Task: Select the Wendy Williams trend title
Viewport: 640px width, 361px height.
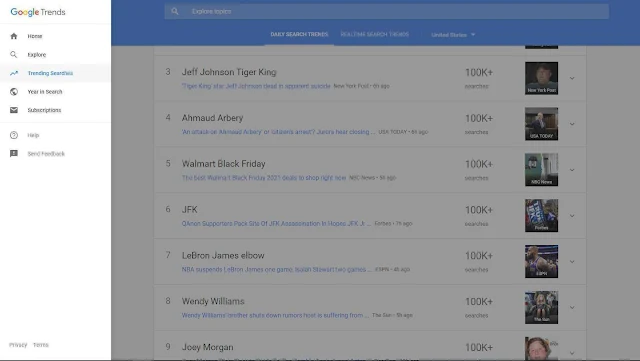Action: point(213,301)
